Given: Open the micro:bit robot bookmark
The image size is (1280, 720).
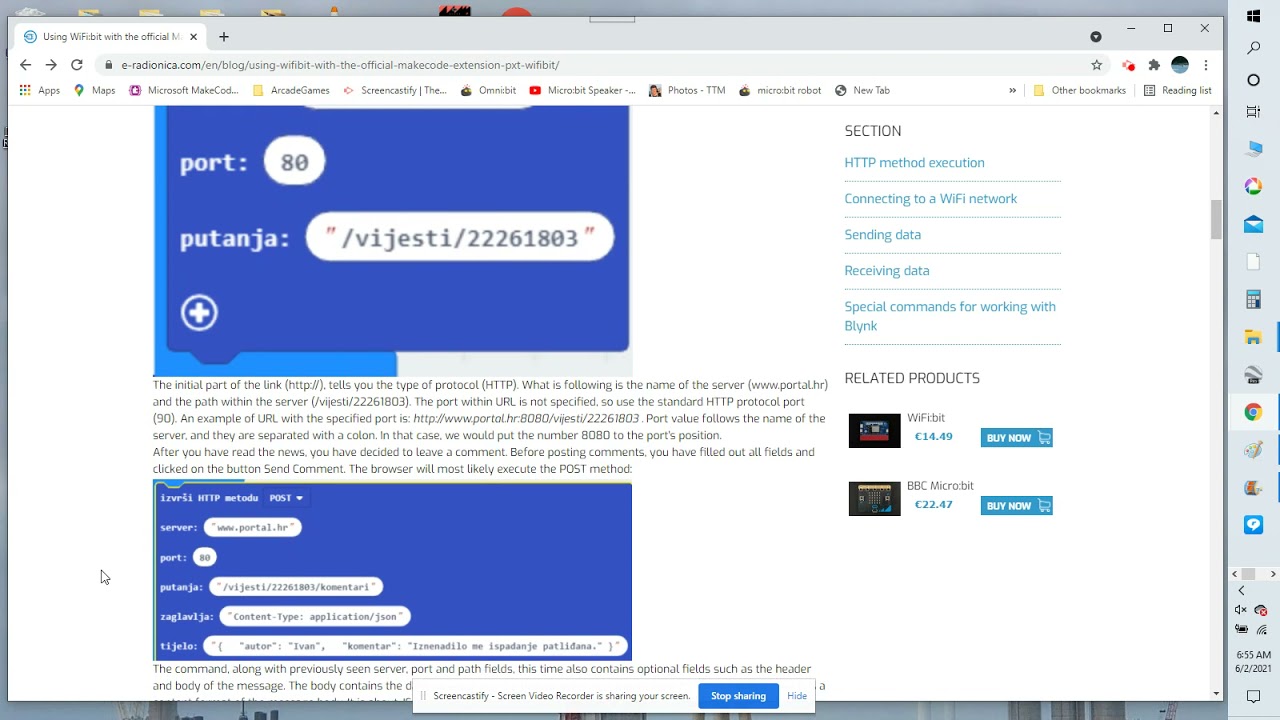Looking at the screenshot, I should (780, 90).
